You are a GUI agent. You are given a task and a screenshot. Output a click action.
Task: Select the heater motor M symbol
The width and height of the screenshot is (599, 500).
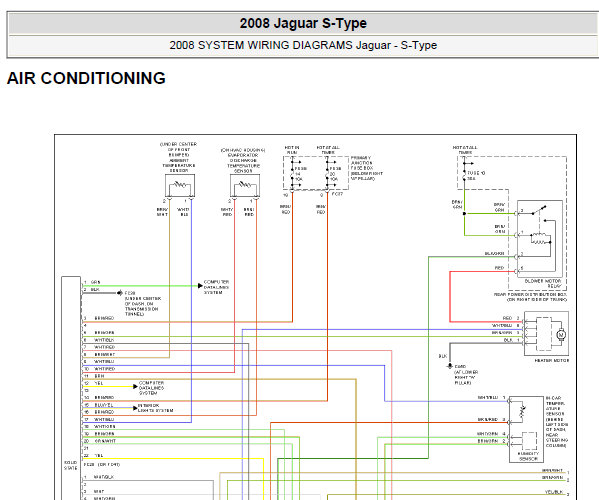click(561, 335)
